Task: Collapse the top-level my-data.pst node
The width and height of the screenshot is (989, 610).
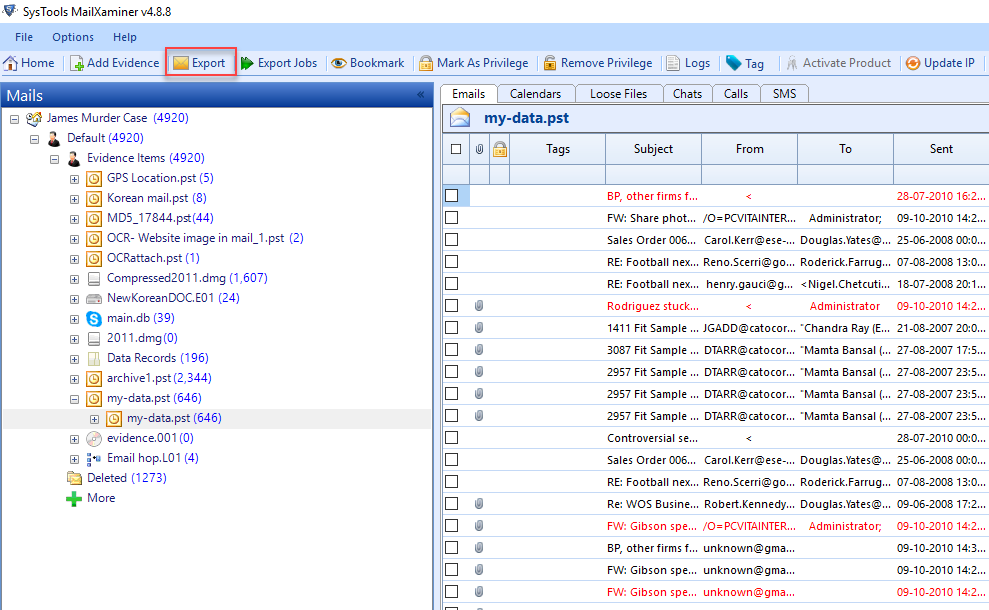Action: 74,399
